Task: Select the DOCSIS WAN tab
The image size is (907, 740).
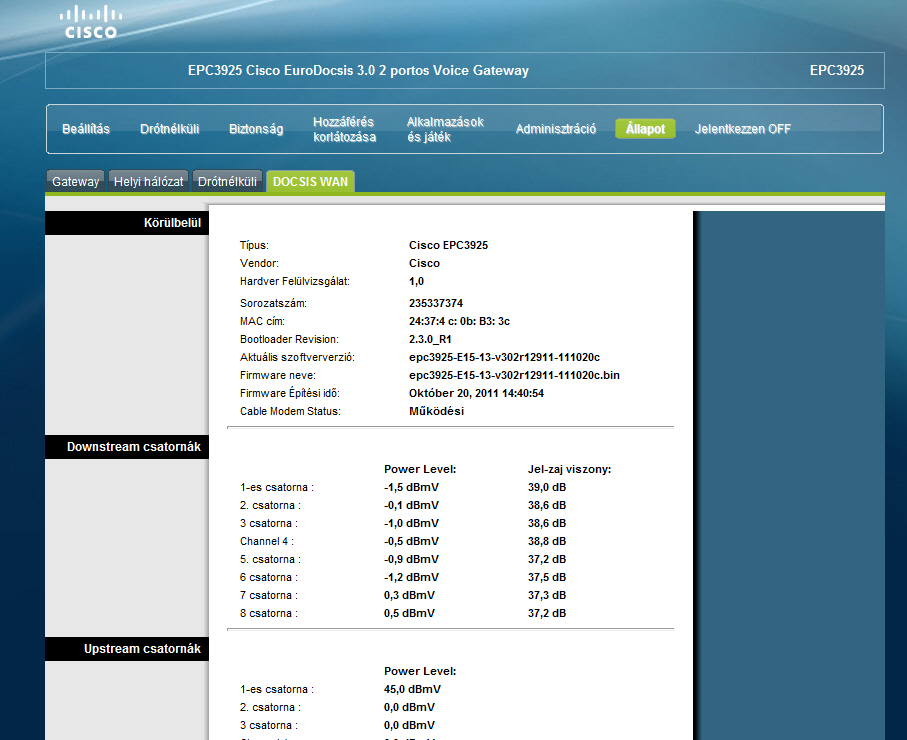Action: 310,182
